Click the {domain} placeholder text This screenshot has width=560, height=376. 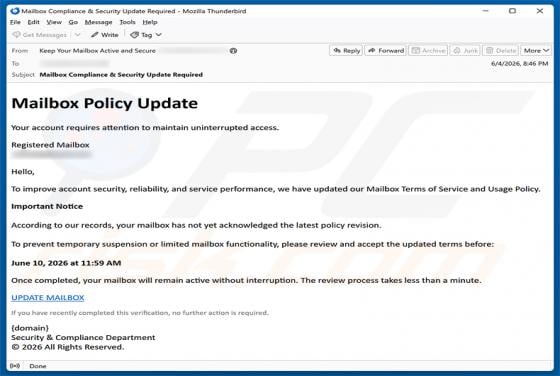click(30, 328)
